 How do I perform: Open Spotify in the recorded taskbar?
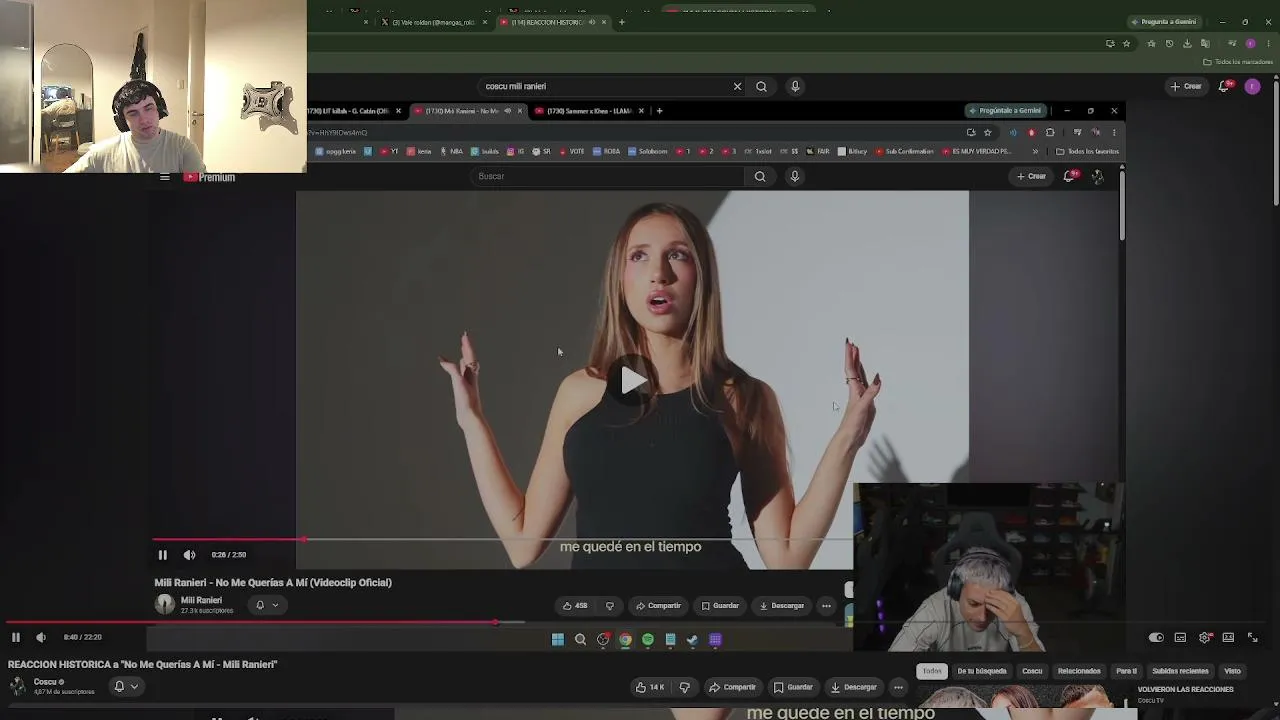[x=648, y=640]
